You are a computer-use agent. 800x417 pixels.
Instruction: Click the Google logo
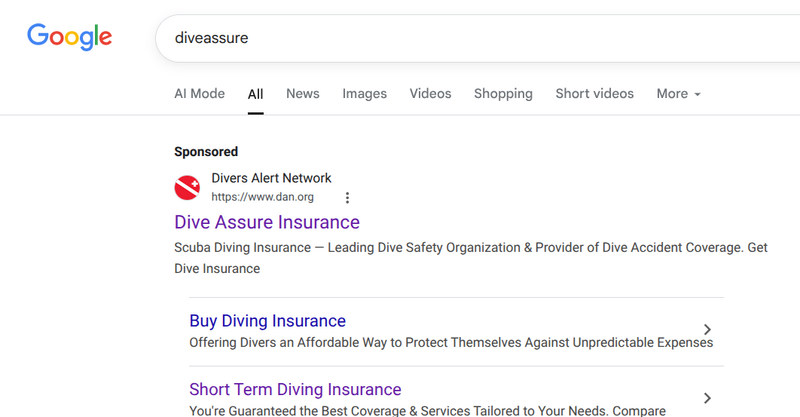69,37
